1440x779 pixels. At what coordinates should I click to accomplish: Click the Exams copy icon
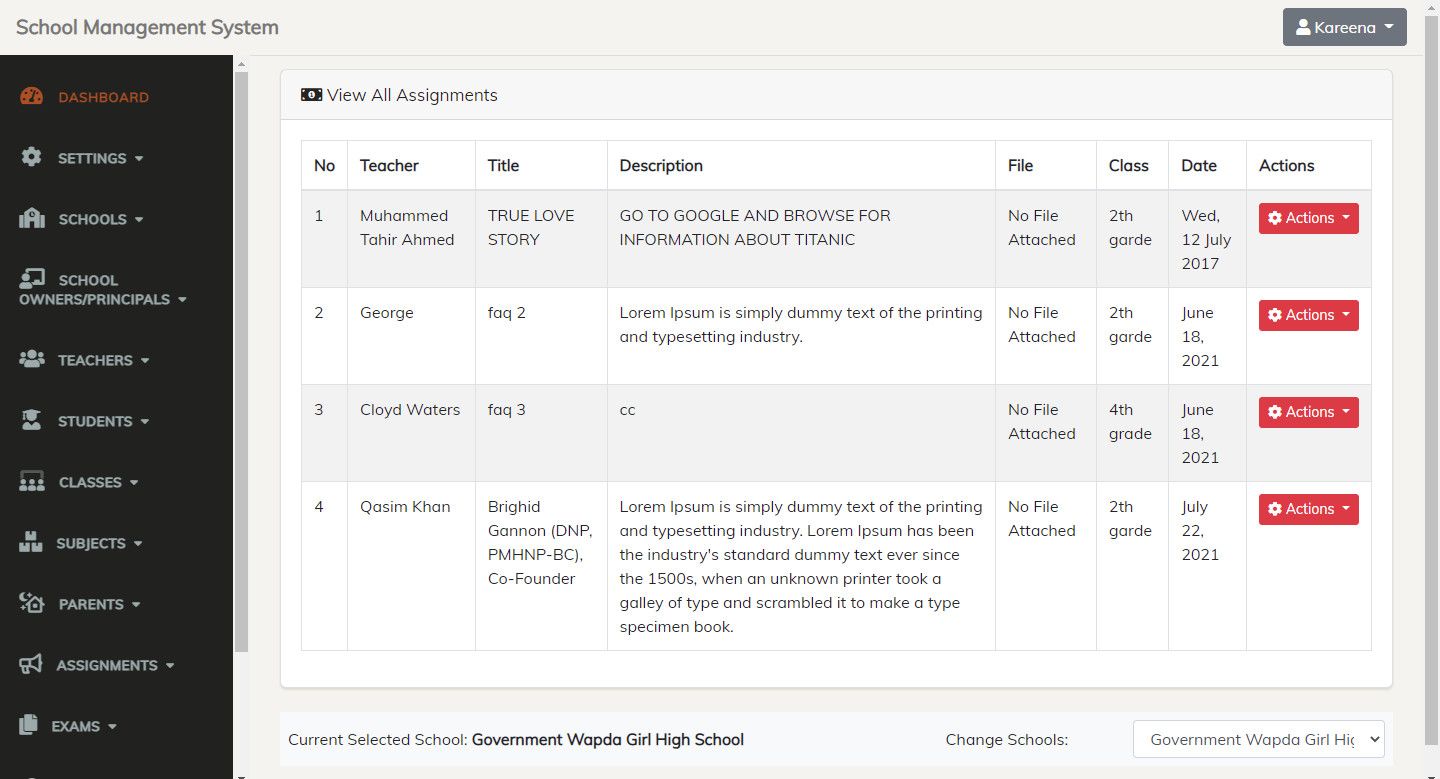tap(29, 725)
